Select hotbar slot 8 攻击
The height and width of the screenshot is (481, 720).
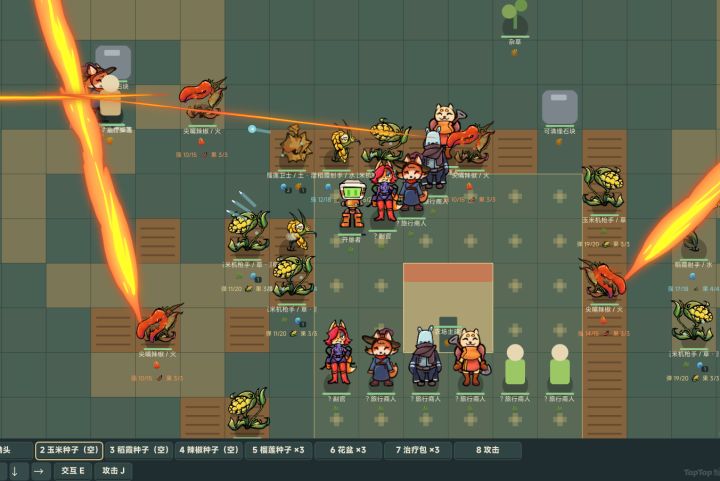[x=487, y=450]
